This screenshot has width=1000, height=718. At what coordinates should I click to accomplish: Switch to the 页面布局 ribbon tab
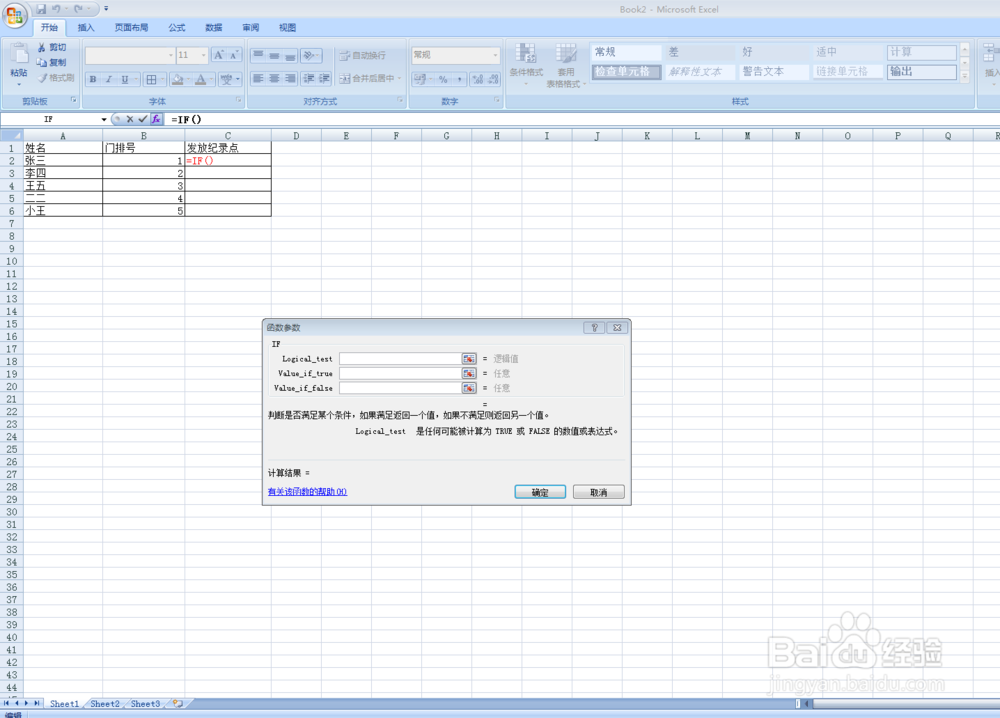point(131,27)
